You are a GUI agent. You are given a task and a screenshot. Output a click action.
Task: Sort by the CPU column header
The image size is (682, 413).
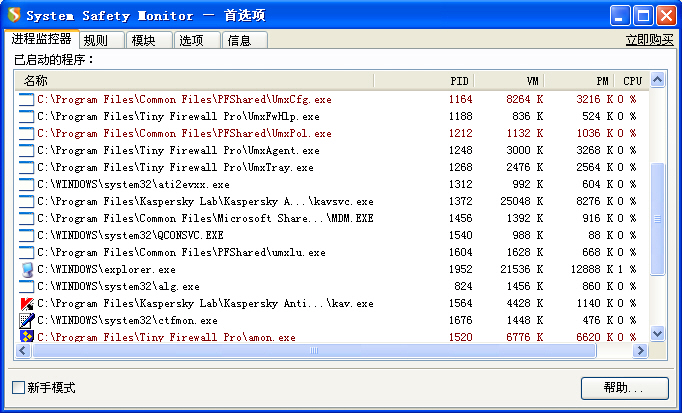point(632,81)
